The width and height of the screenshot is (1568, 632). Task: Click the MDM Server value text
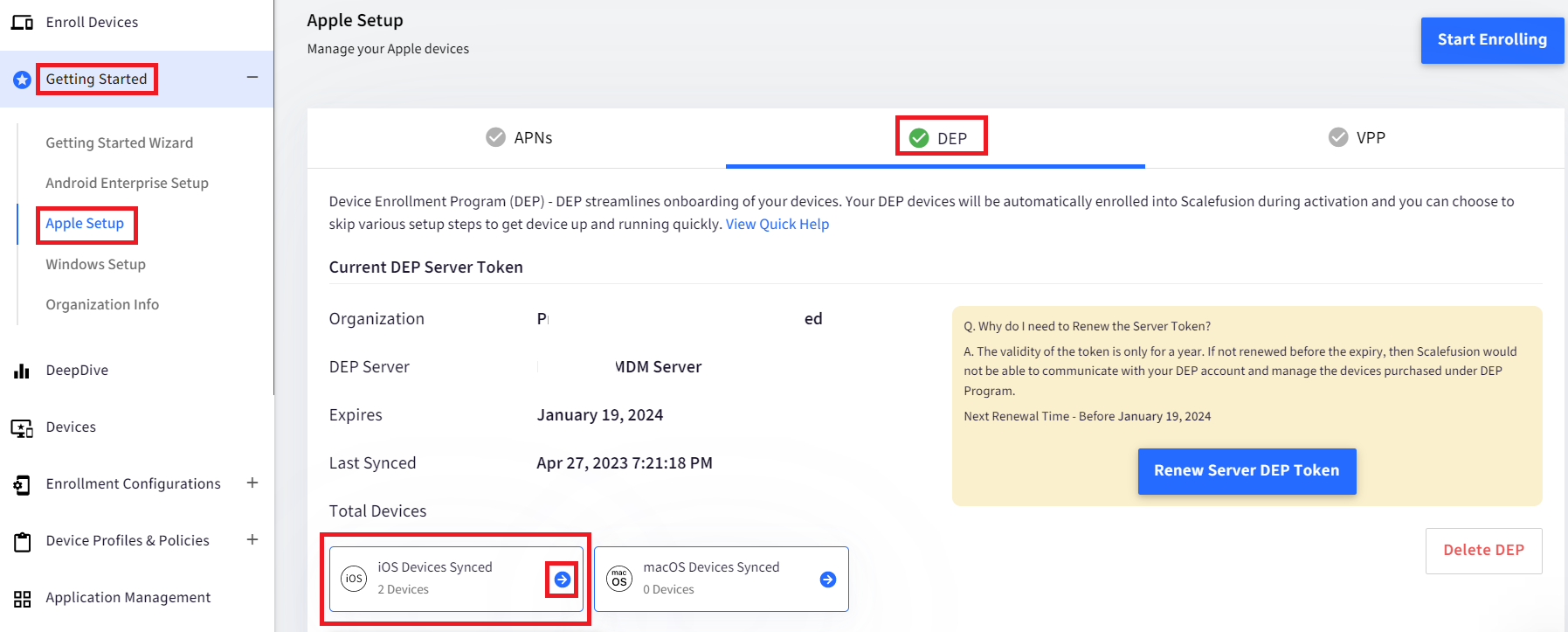(659, 367)
